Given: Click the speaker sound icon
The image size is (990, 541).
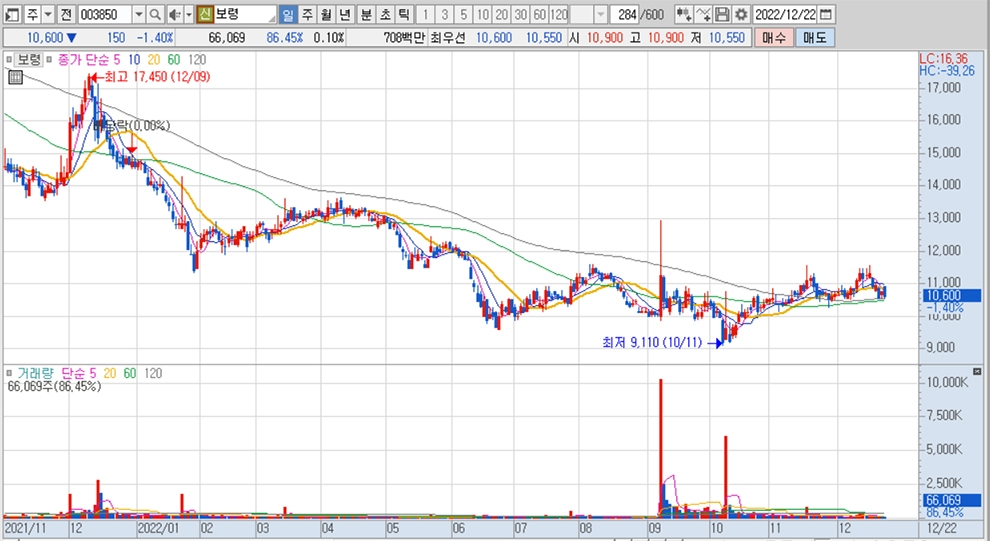Looking at the screenshot, I should tap(174, 15).
